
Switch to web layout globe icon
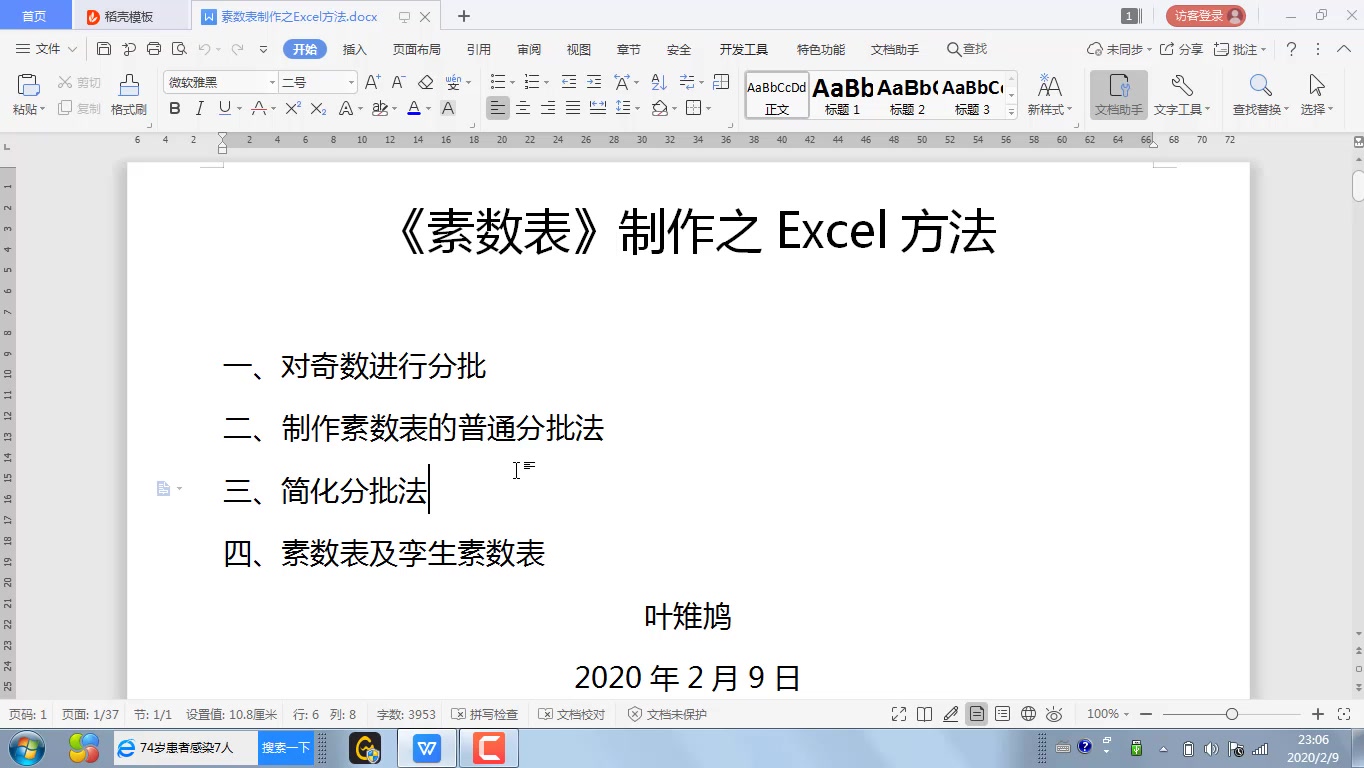pyautogui.click(x=1029, y=714)
